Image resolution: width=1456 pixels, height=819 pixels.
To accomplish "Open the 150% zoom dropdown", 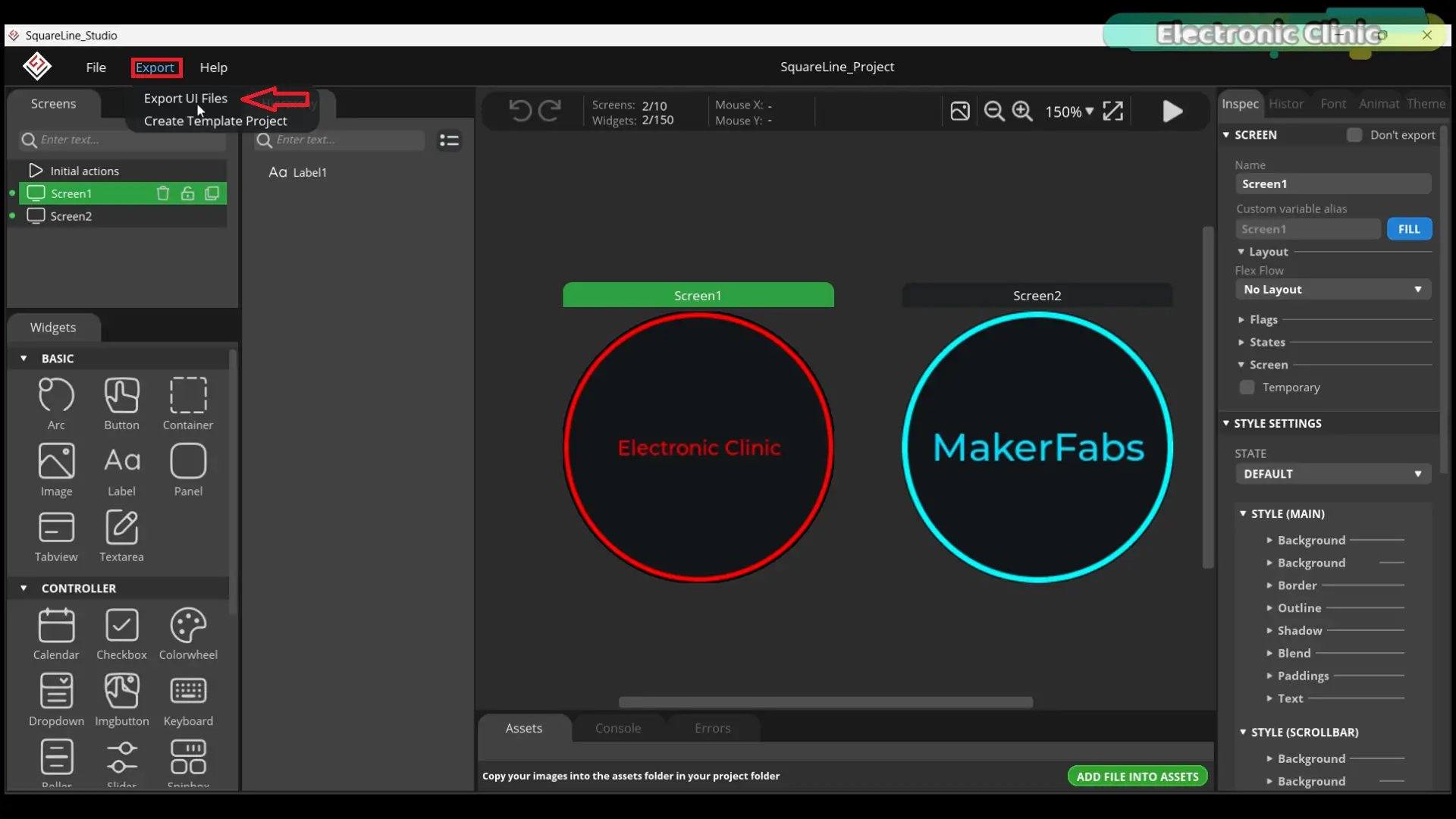I will click(1069, 111).
